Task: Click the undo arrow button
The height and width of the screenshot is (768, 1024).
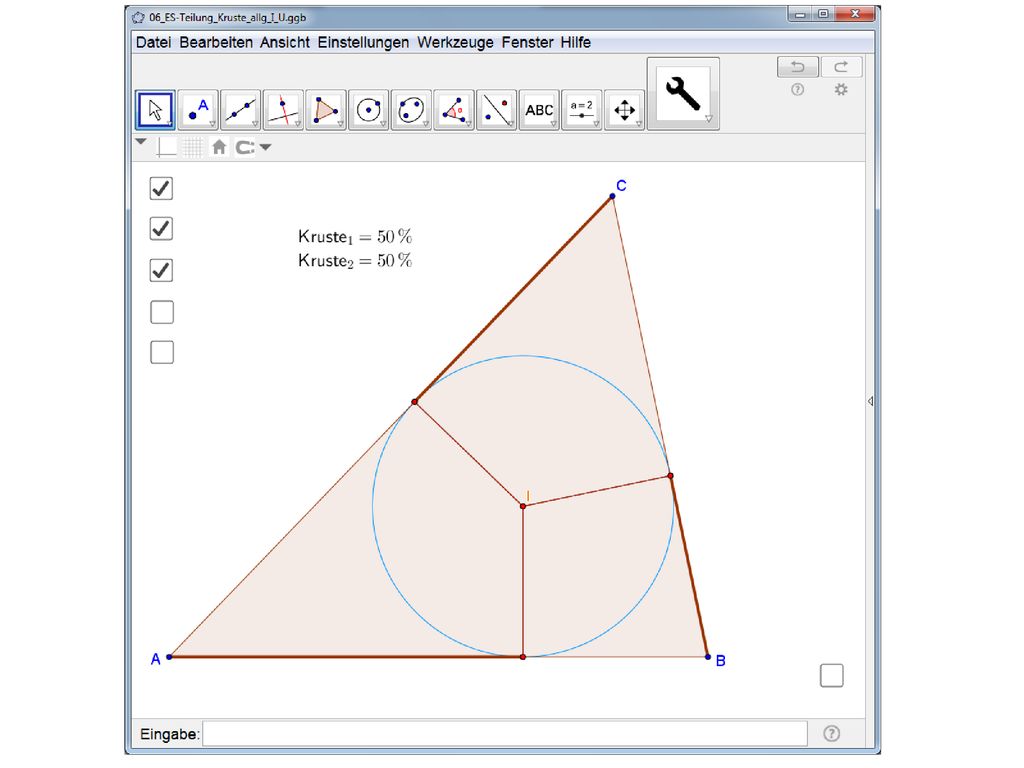Action: click(x=797, y=67)
